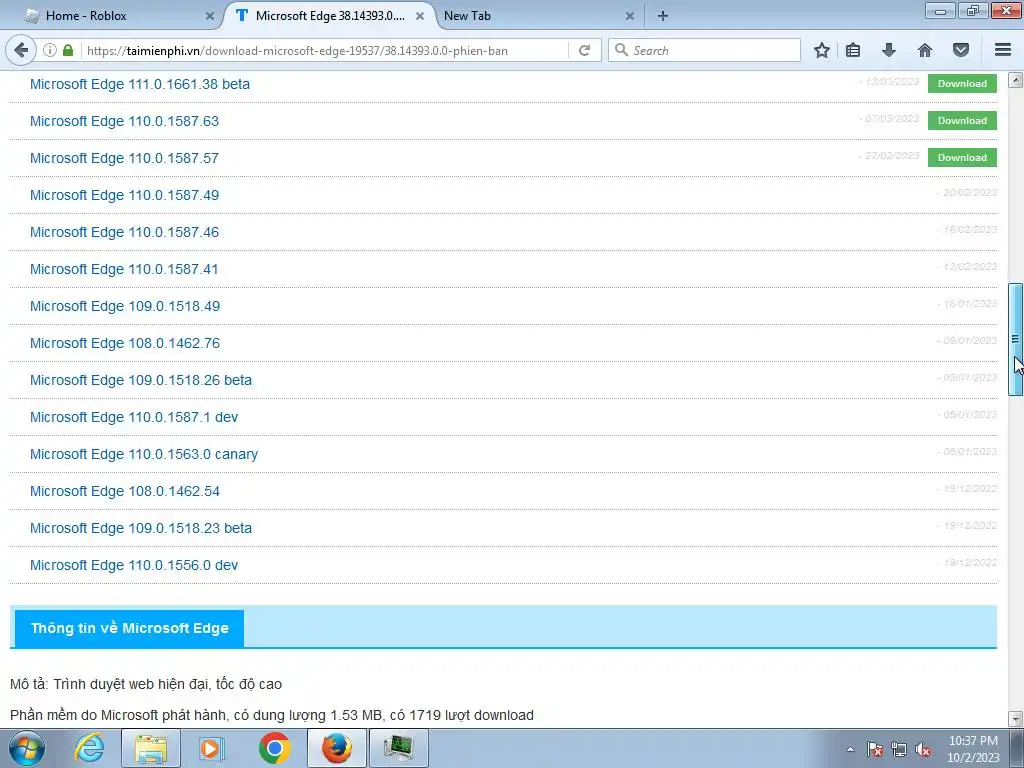The image size is (1024, 768).
Task: Open the Action Center flag icon
Action: click(x=874, y=750)
